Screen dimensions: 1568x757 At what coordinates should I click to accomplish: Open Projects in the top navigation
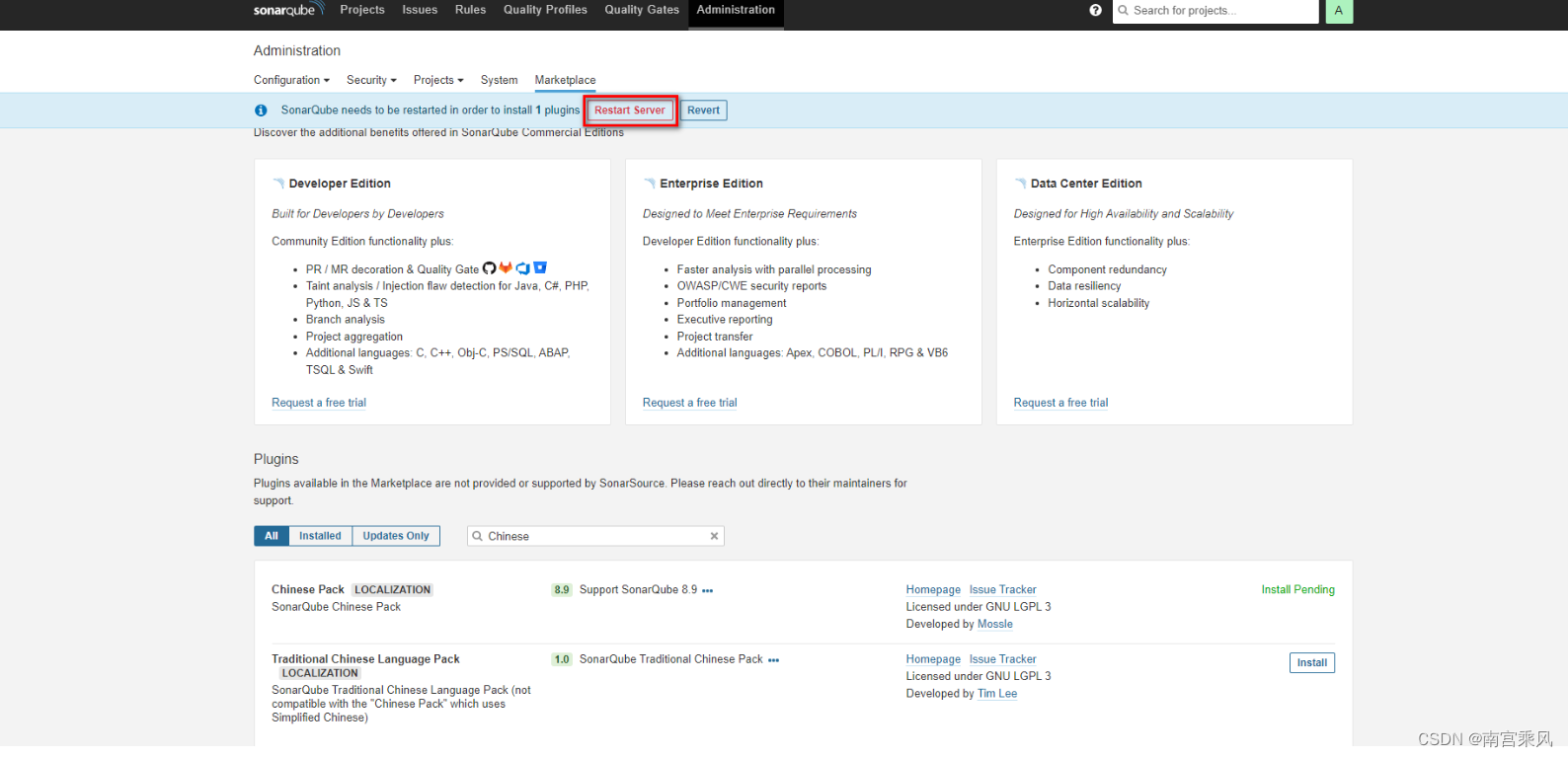pyautogui.click(x=362, y=10)
